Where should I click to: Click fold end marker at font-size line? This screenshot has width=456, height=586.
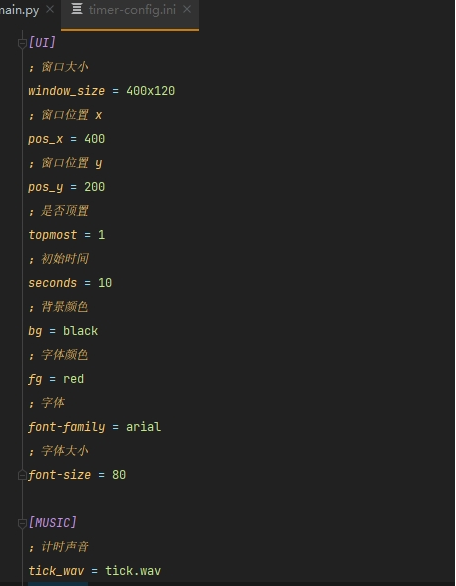click(22, 475)
